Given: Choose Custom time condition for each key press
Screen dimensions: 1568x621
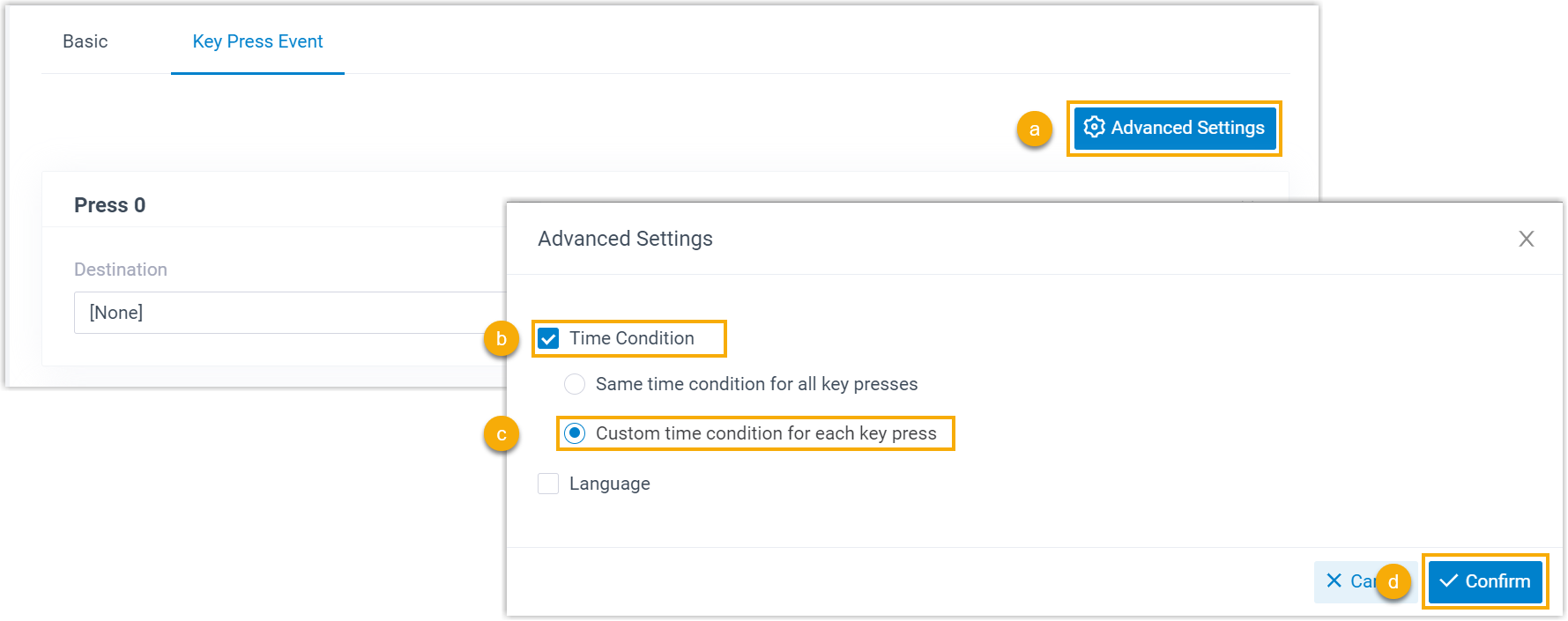Looking at the screenshot, I should pyautogui.click(x=575, y=433).
